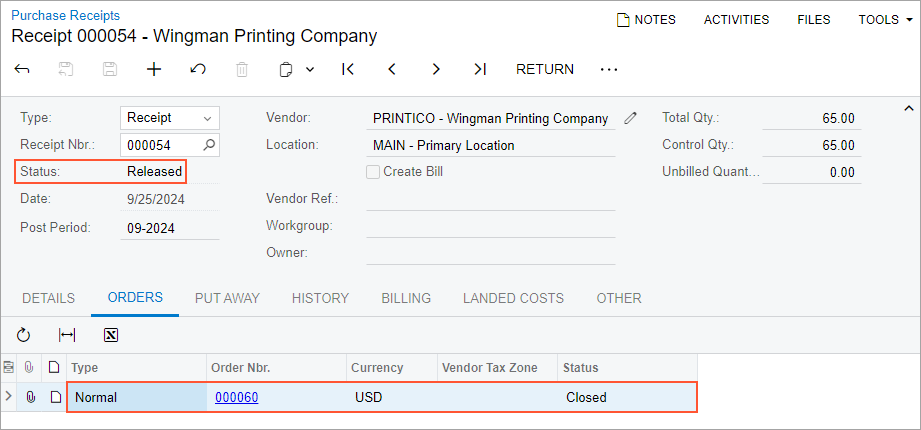This screenshot has height=430, width=921.
Task: Collapse the receipt summary panel
Action: click(908, 108)
